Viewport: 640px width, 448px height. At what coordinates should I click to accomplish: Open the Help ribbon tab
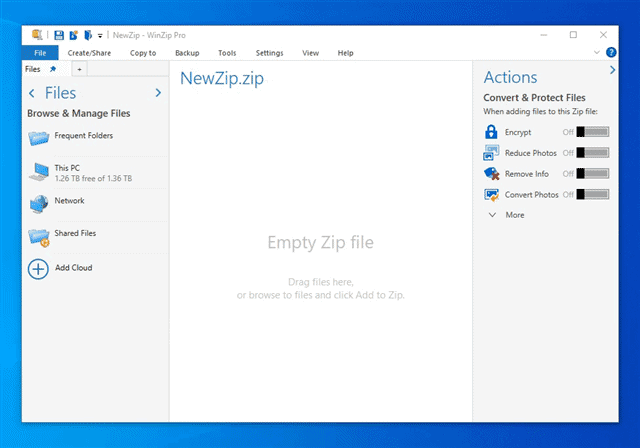coord(345,53)
